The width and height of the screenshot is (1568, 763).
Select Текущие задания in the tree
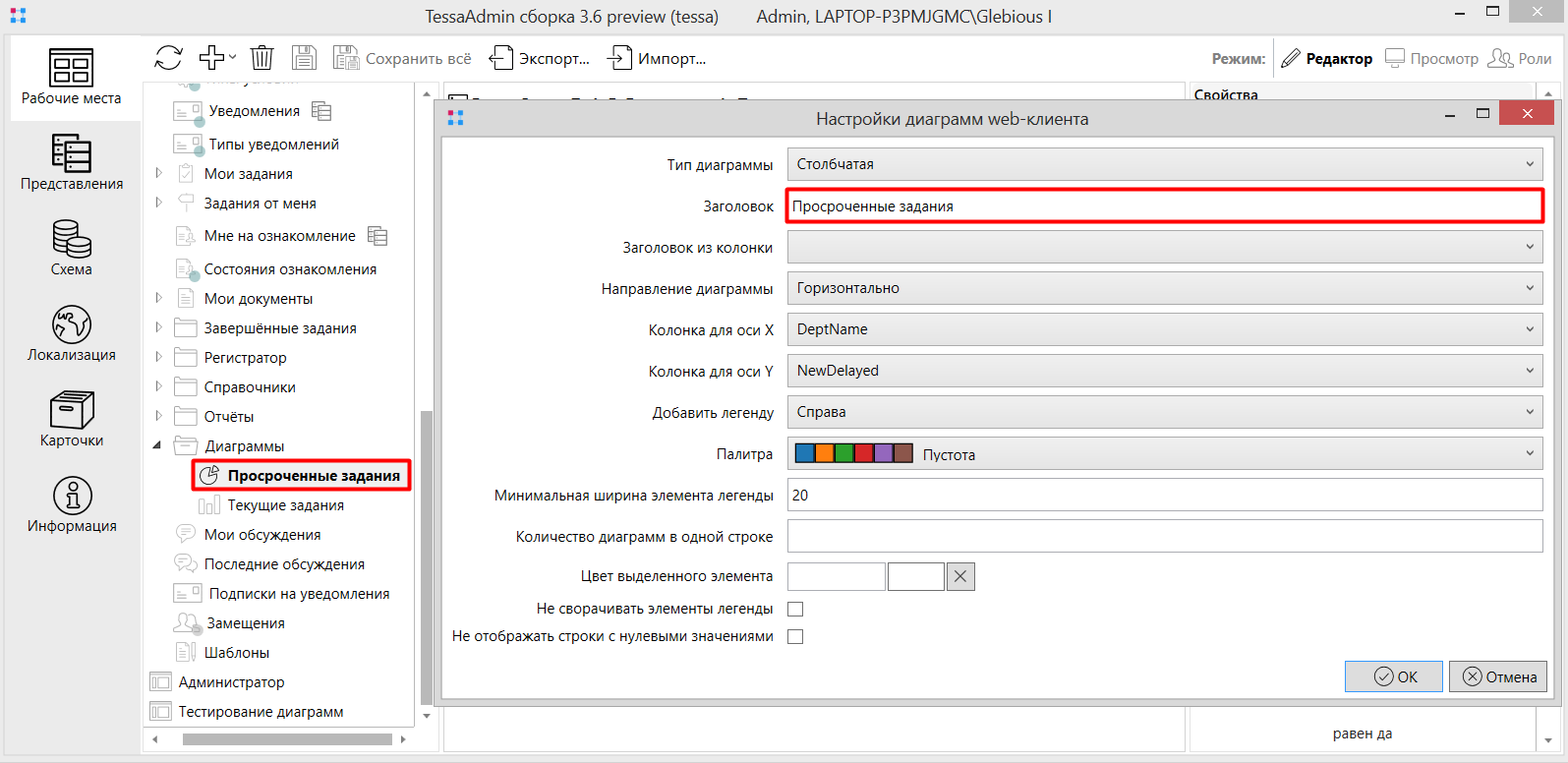point(285,505)
